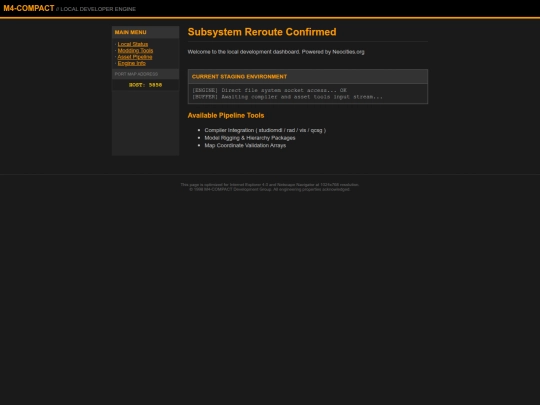Click the [BUFFER] log line
540x405 pixels.
point(287,97)
